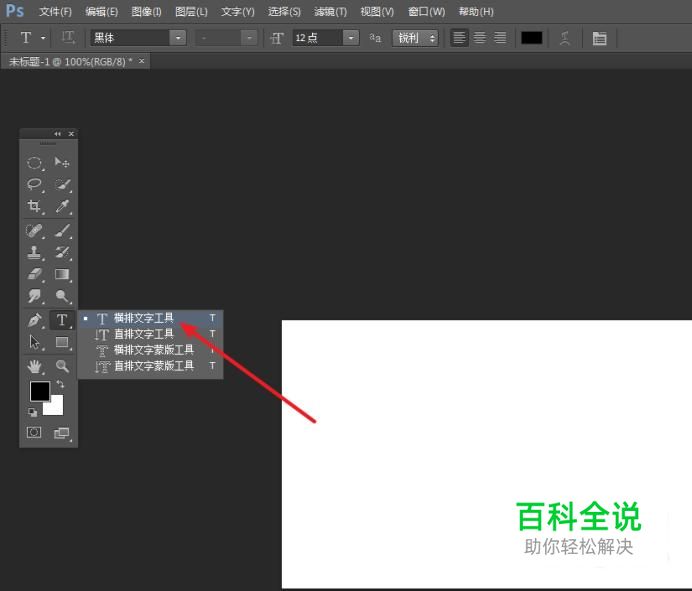Viewport: 692px width, 591px height.
Task: Close the 未标题-1 document tab
Action: (x=141, y=61)
